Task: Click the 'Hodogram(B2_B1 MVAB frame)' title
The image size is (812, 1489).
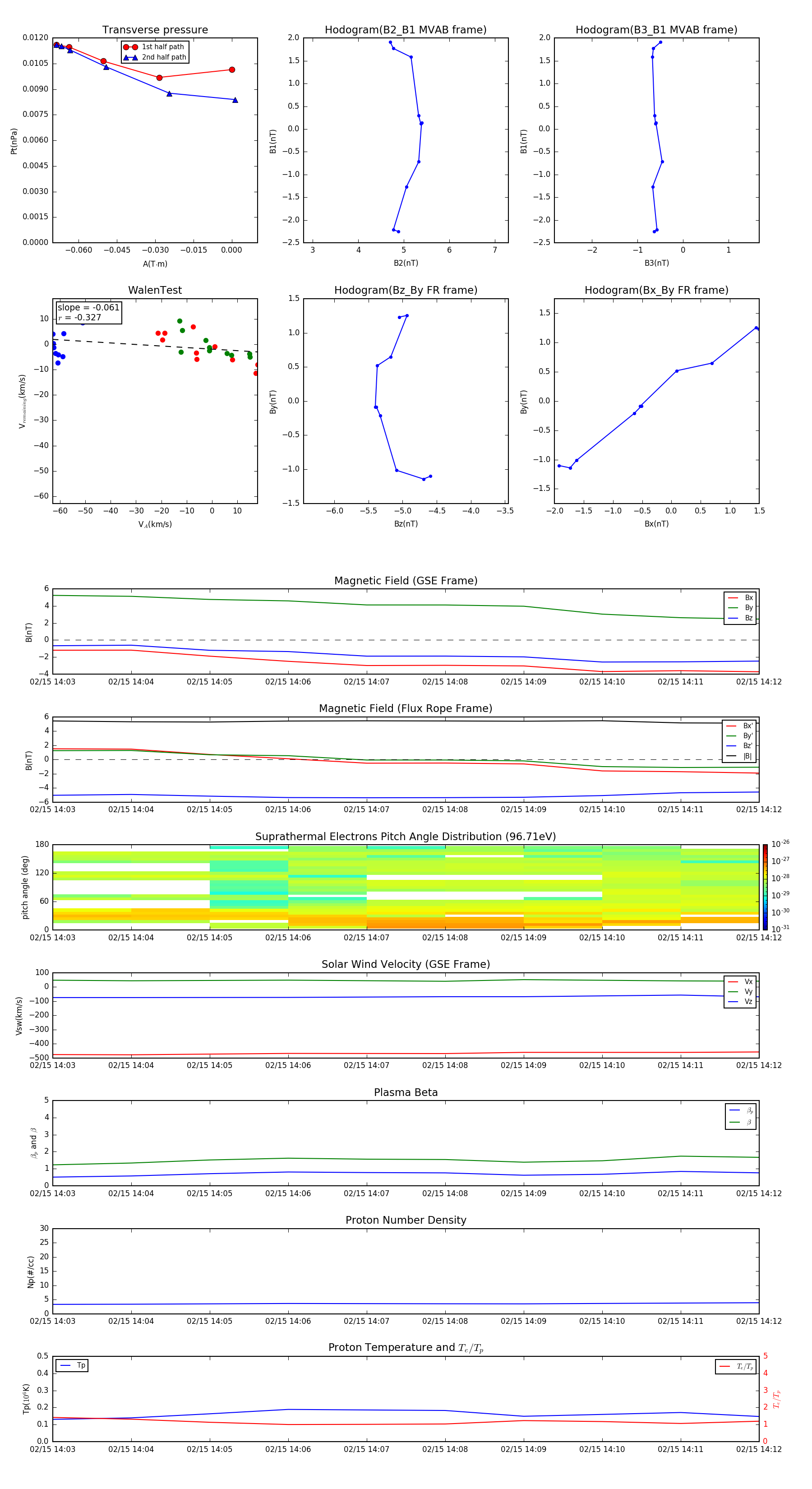Action: [x=406, y=30]
